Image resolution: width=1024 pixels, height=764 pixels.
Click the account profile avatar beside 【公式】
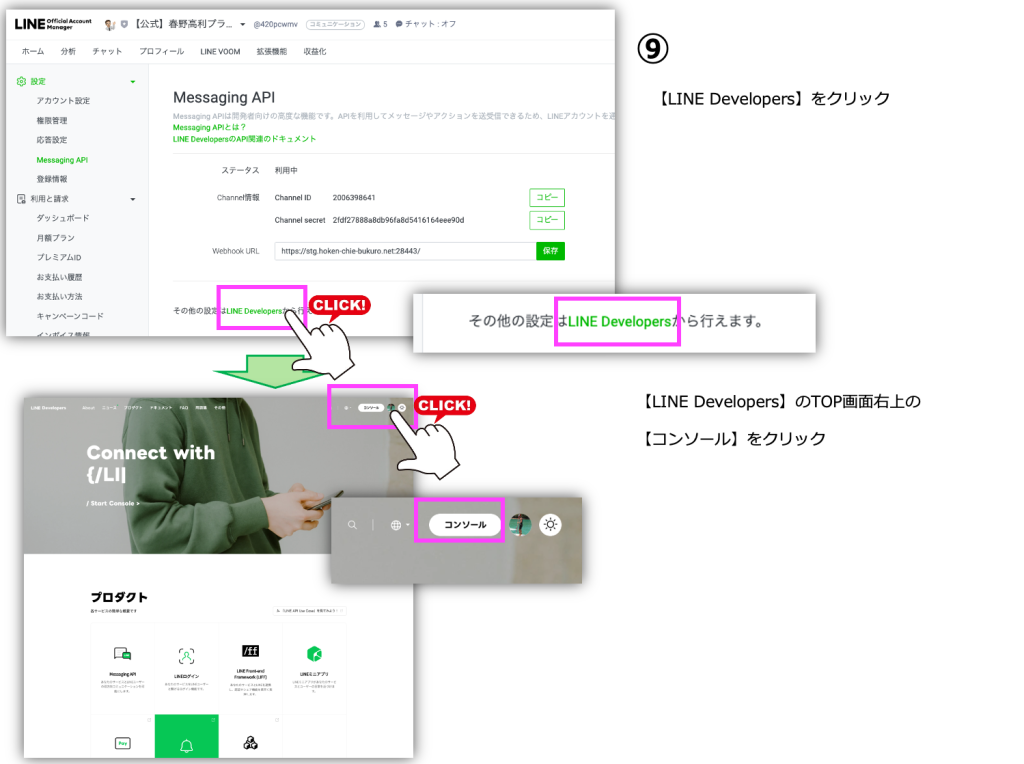tap(110, 24)
